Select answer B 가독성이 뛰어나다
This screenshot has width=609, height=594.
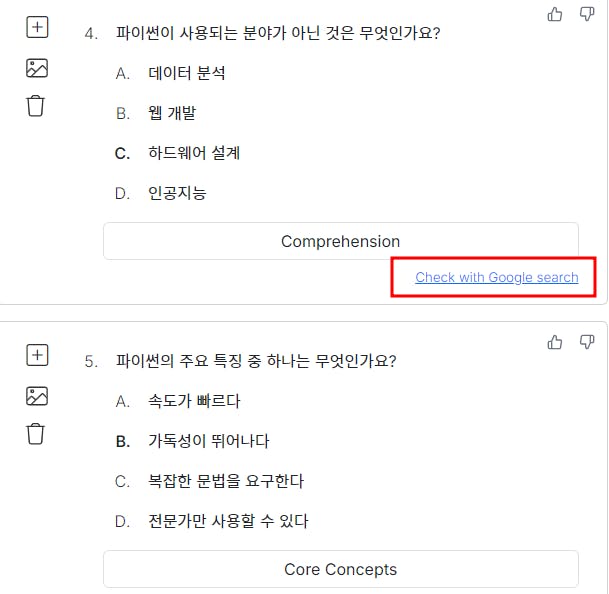click(x=208, y=441)
